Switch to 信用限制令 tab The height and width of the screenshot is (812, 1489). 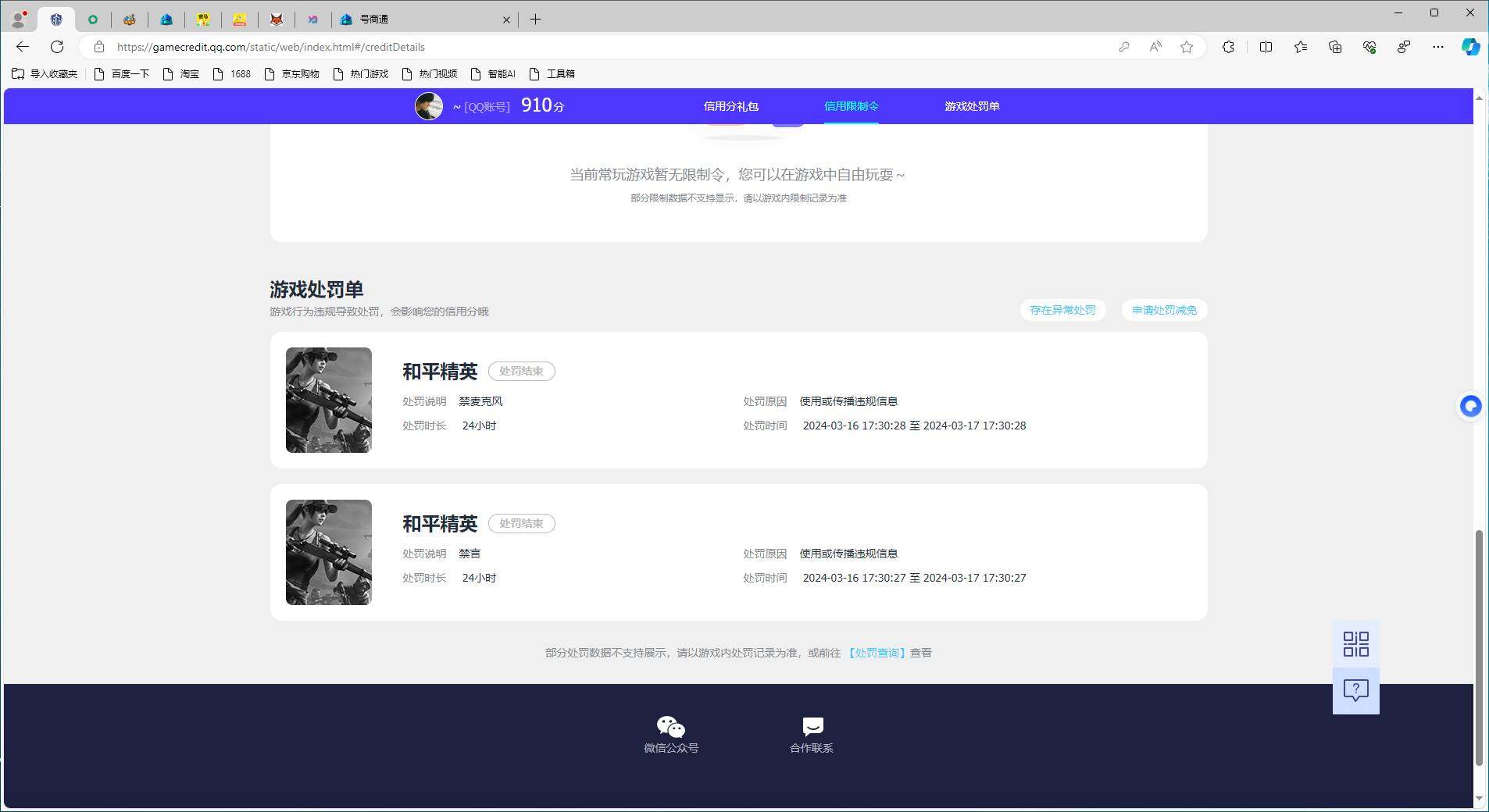point(852,106)
